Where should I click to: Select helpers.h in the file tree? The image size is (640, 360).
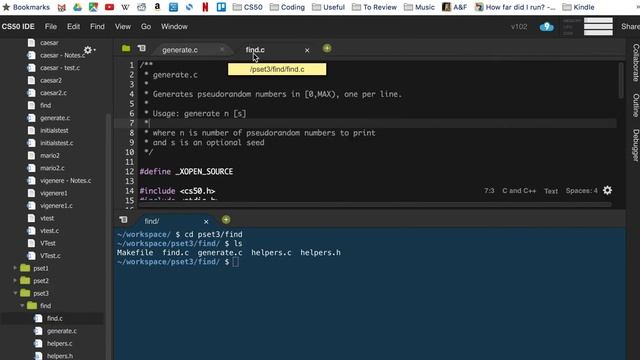click(60, 356)
